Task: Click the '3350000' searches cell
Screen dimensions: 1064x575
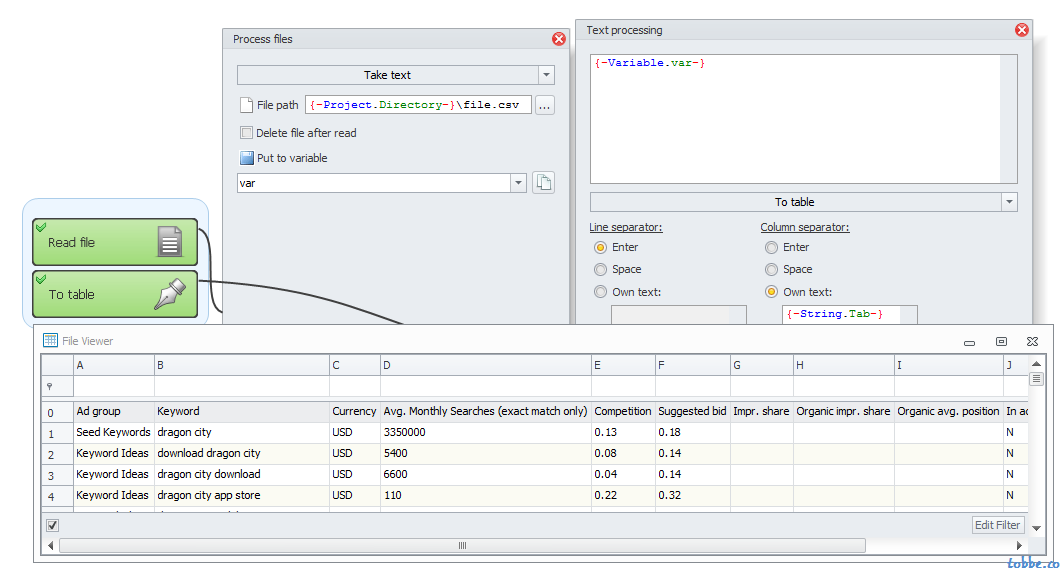Action: pyautogui.click(x=486, y=432)
